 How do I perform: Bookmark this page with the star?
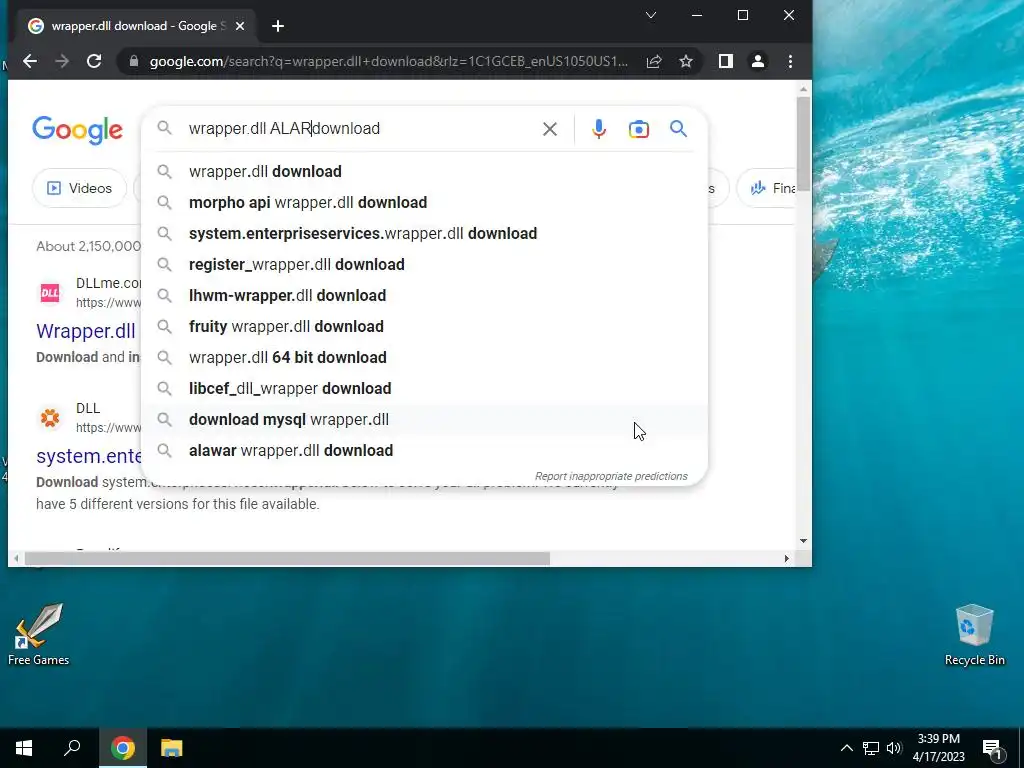(x=686, y=61)
